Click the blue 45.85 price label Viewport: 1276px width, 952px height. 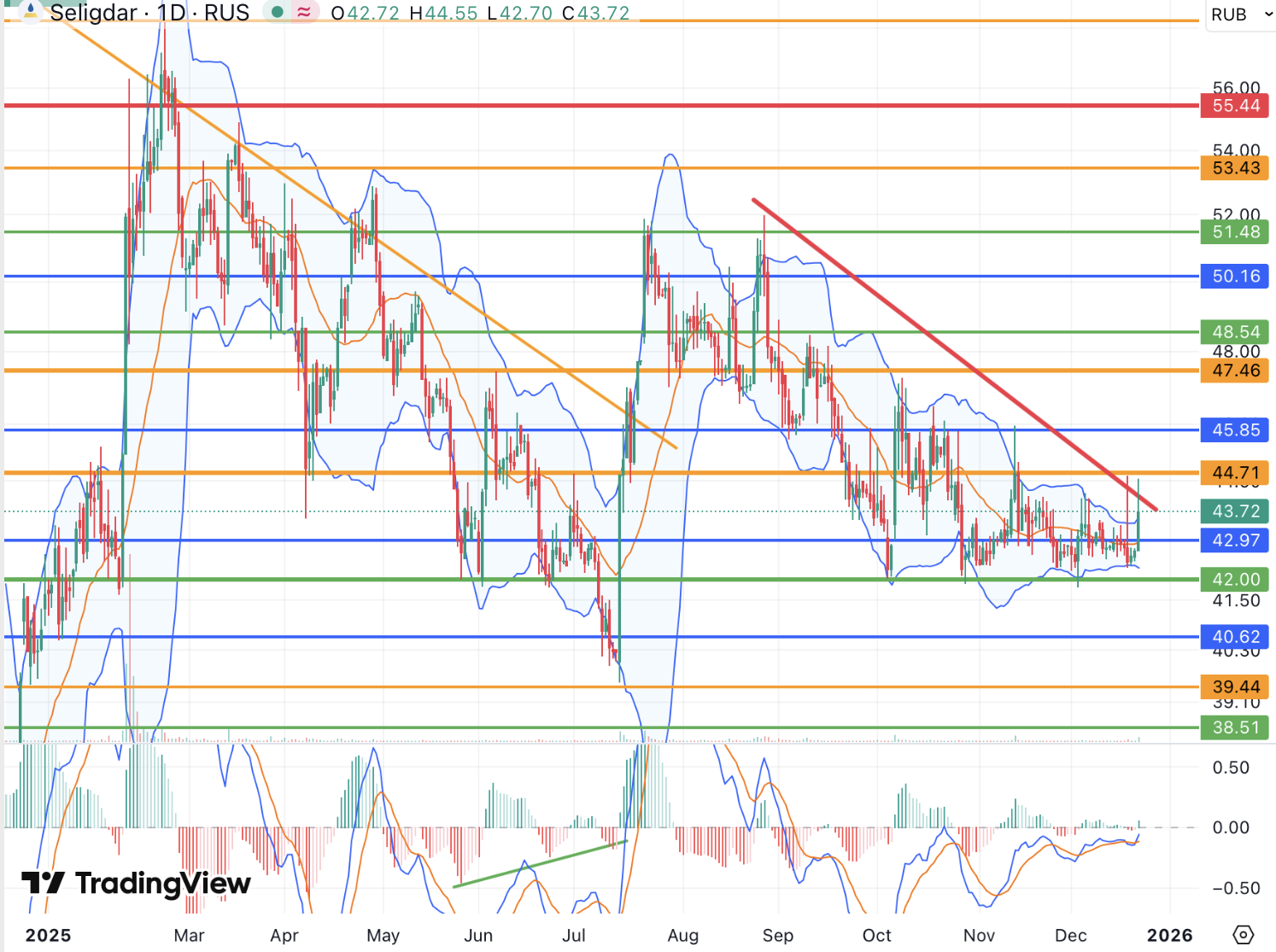click(x=1235, y=430)
